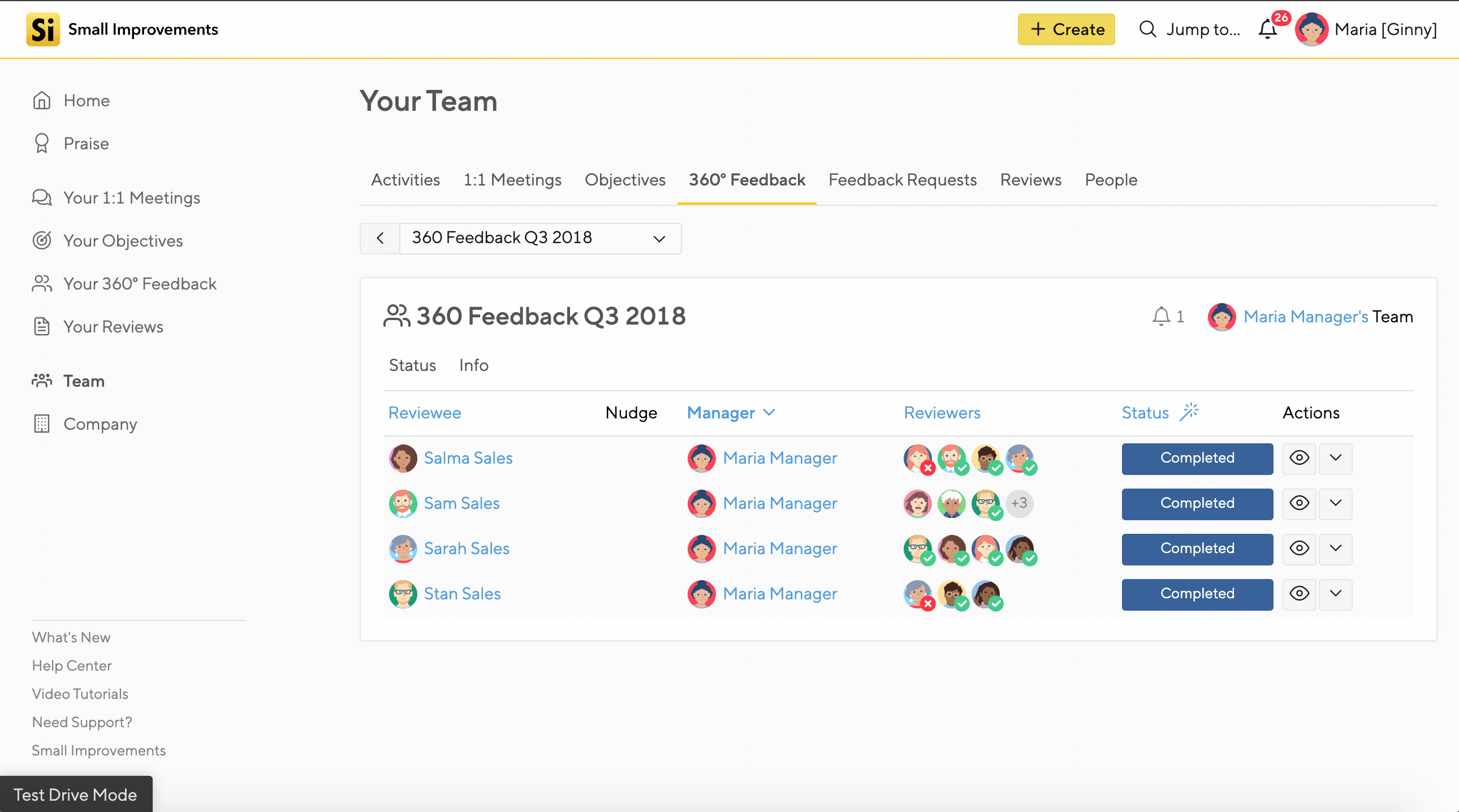Click Sarah Sales avatar in reviewee column
The image size is (1459, 812).
tap(403, 548)
